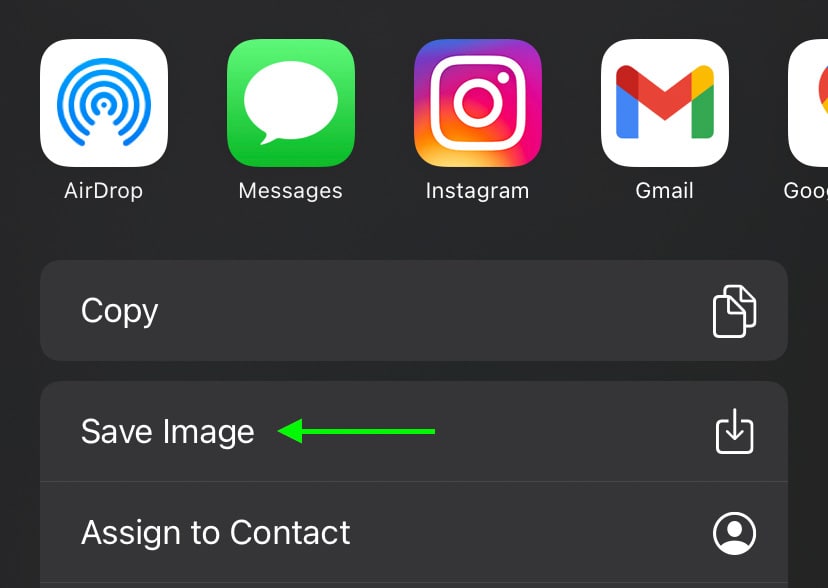Click the Instagram text label

pyautogui.click(x=477, y=191)
